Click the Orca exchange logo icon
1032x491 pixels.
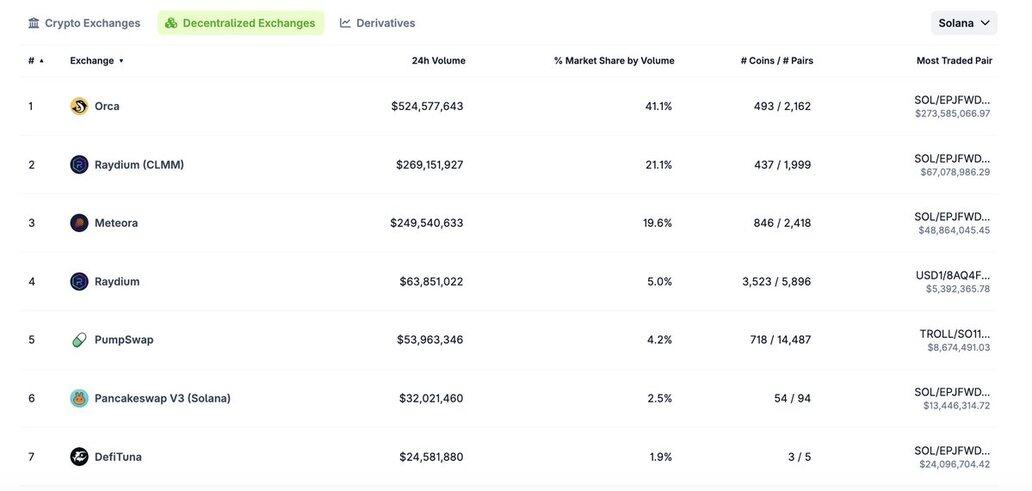(x=79, y=106)
